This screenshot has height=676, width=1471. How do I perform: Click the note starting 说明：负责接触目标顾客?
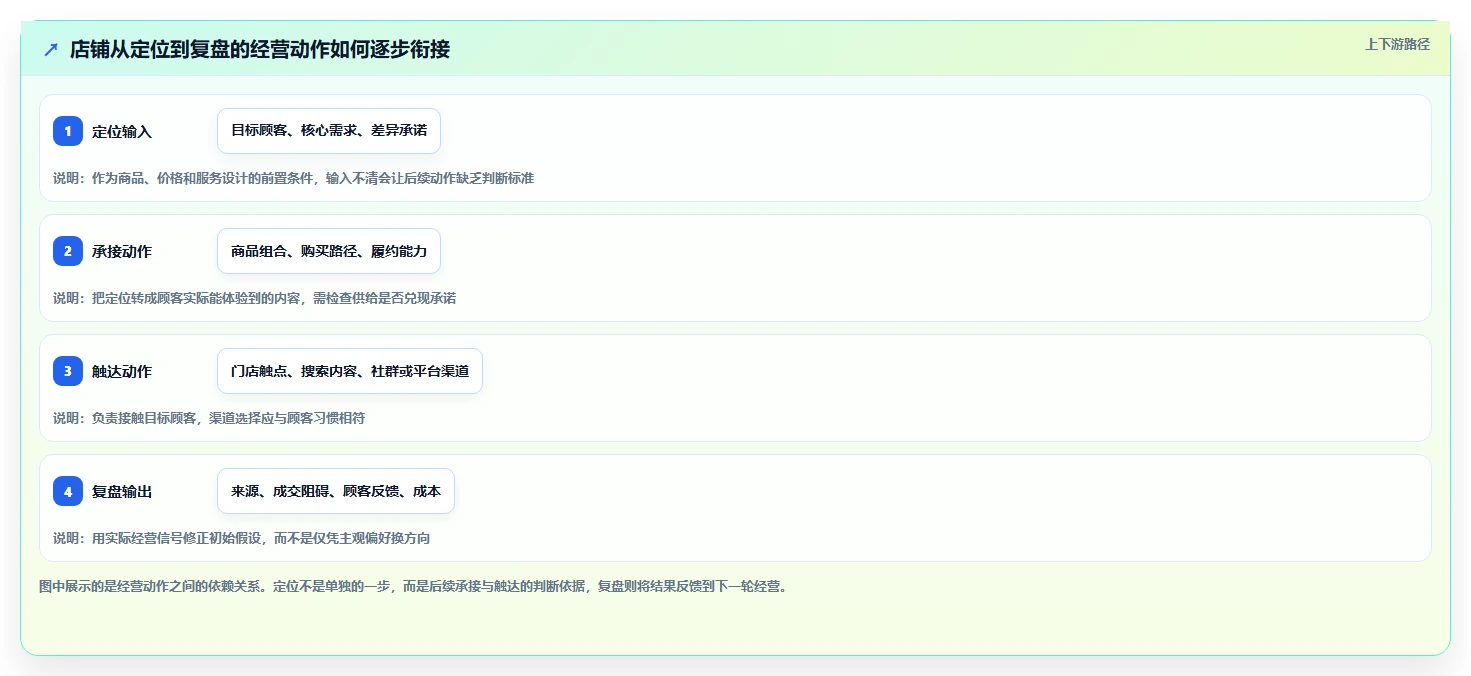coord(209,418)
